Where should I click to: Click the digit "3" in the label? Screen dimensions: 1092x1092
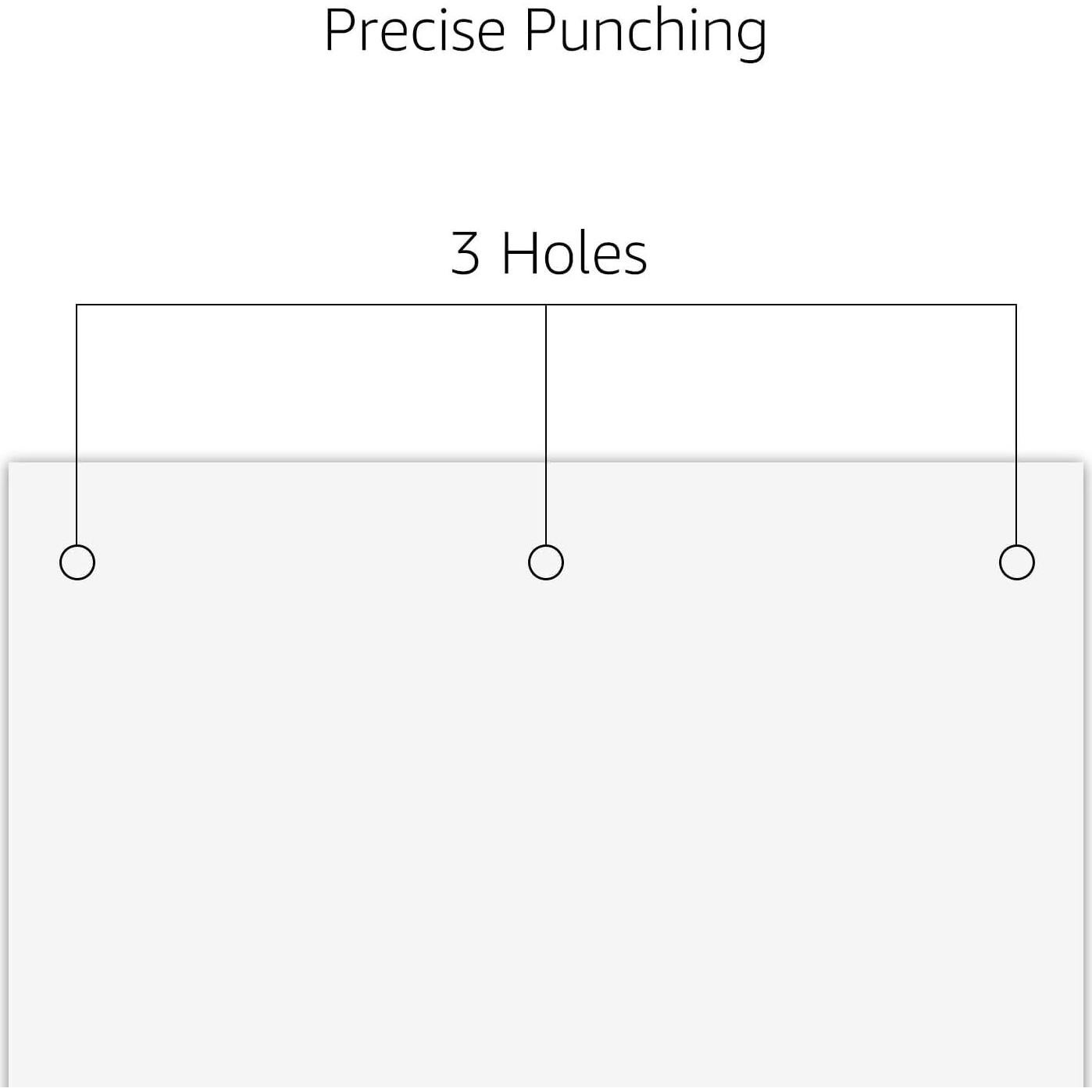click(x=466, y=254)
